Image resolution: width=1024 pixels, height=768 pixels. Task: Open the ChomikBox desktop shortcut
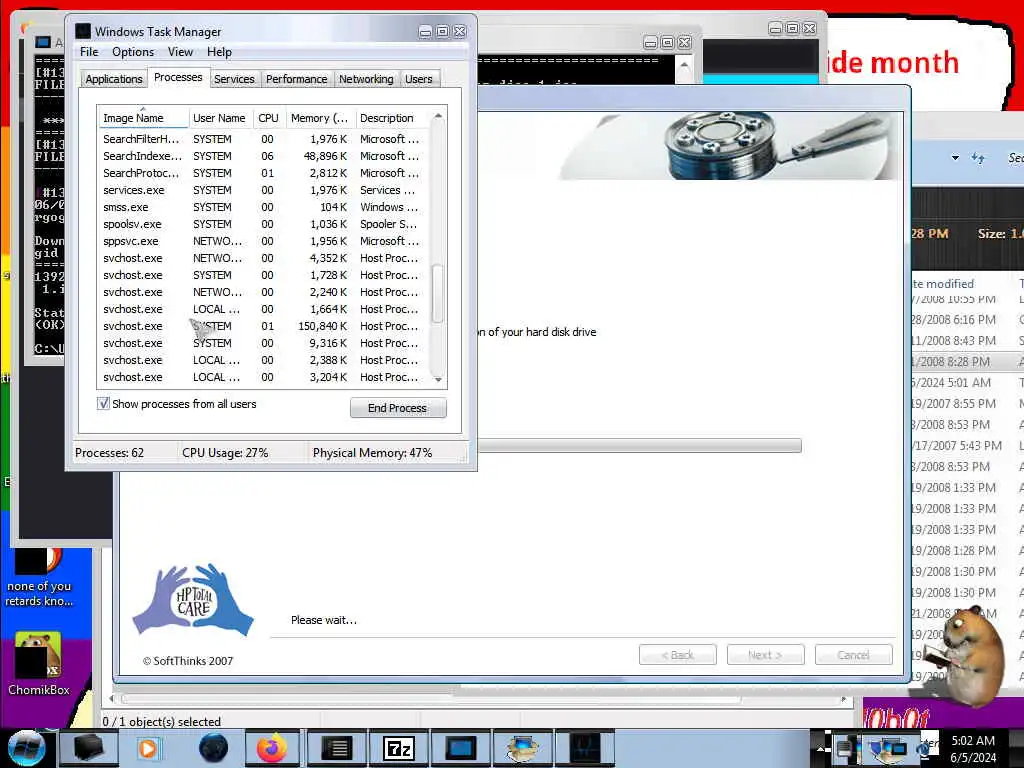click(38, 664)
